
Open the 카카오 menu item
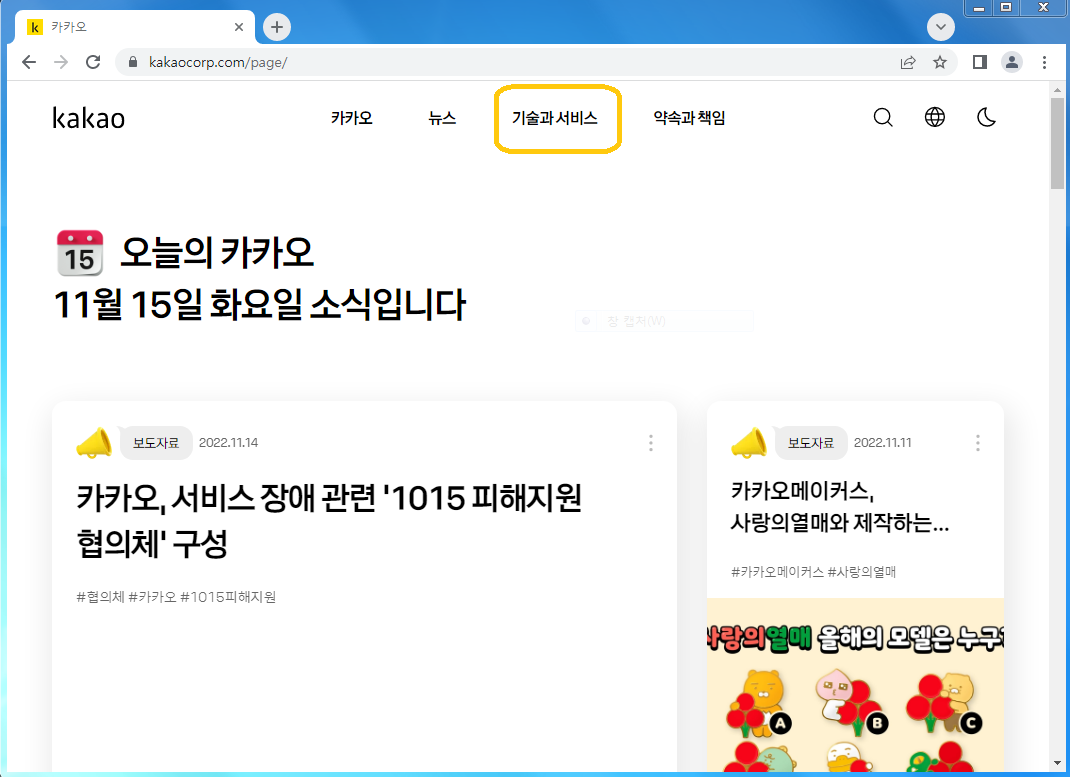(x=351, y=118)
